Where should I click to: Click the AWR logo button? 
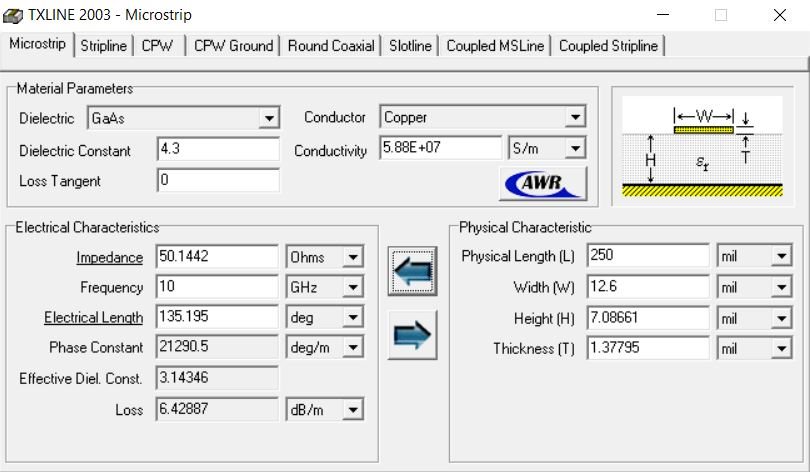coord(543,183)
